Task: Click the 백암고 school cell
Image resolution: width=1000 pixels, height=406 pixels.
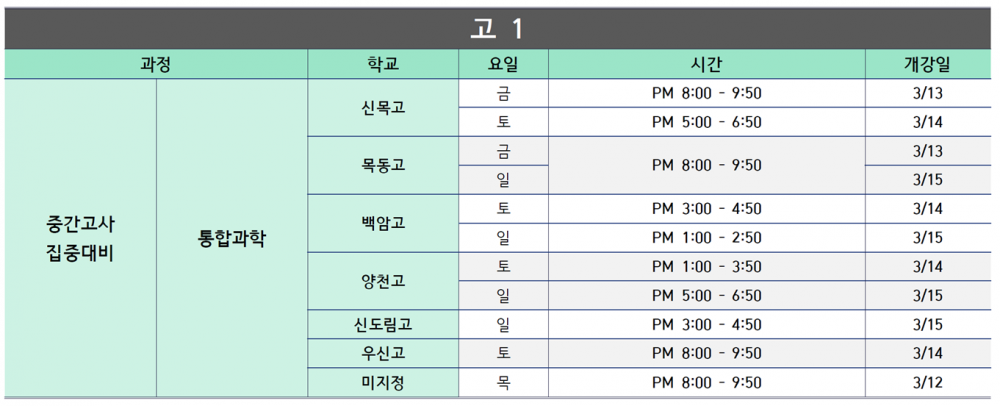Action: (x=383, y=224)
